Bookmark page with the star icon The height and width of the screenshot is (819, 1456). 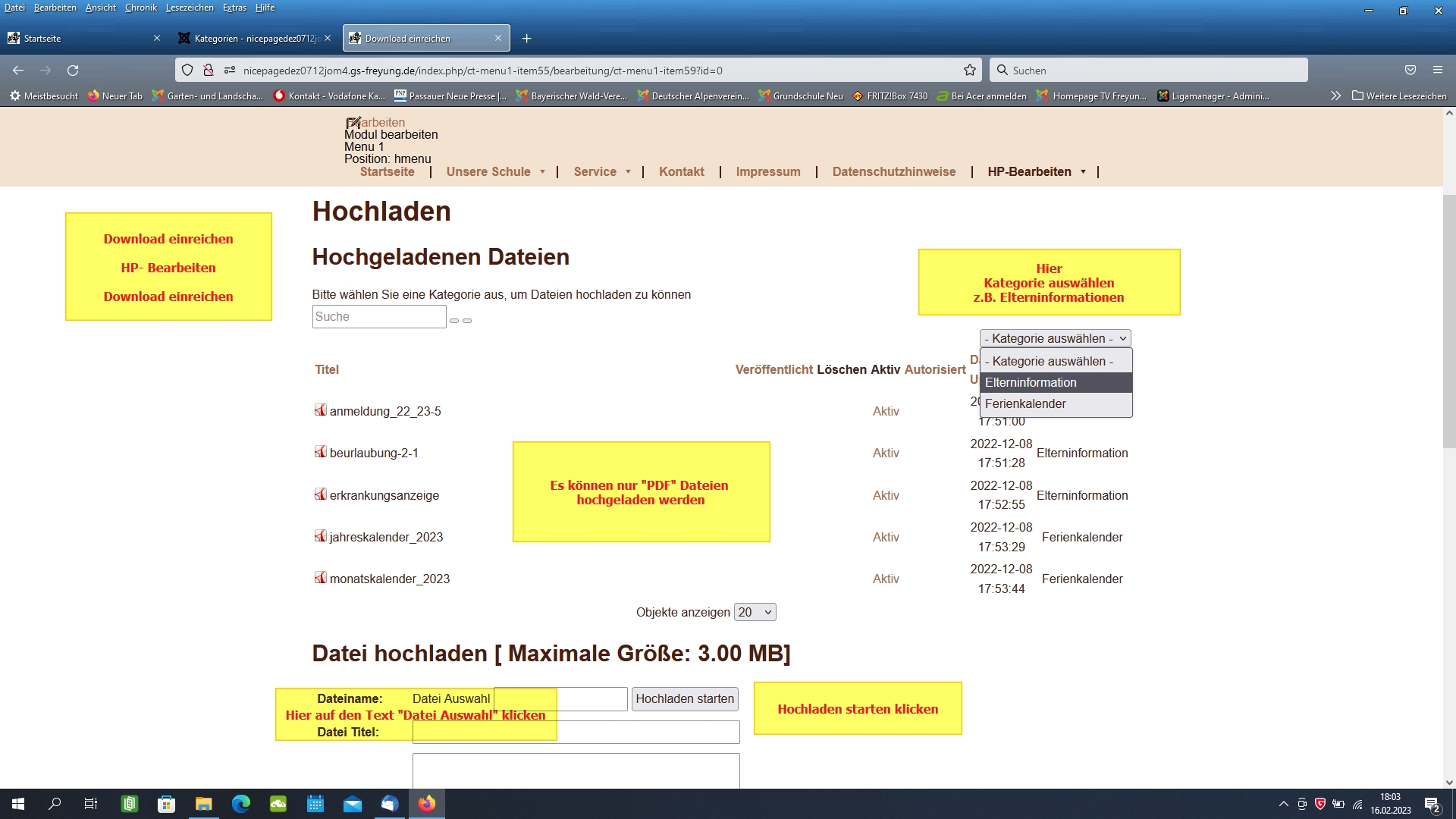969,70
